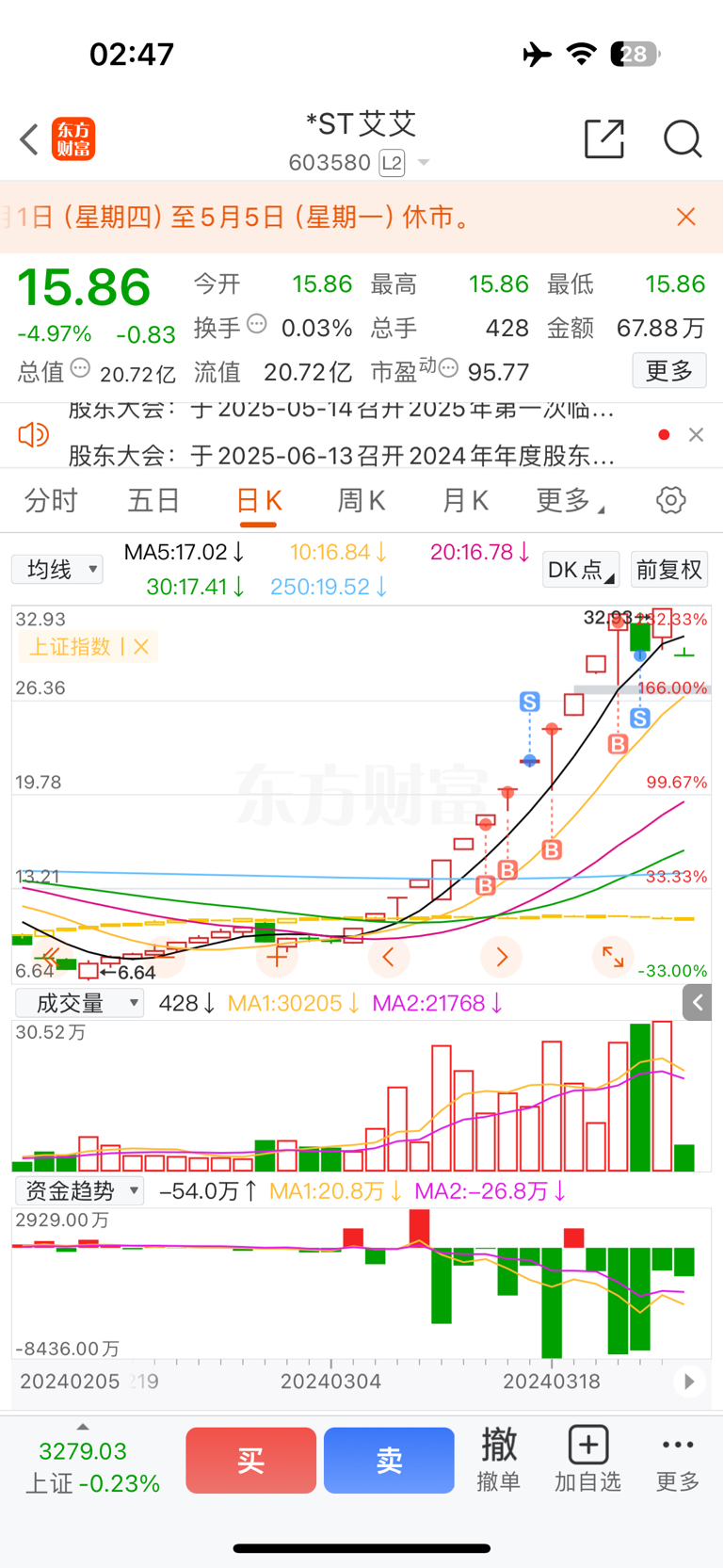Tap the speaker announcement icon
This screenshot has height=1568, width=724.
point(34,434)
